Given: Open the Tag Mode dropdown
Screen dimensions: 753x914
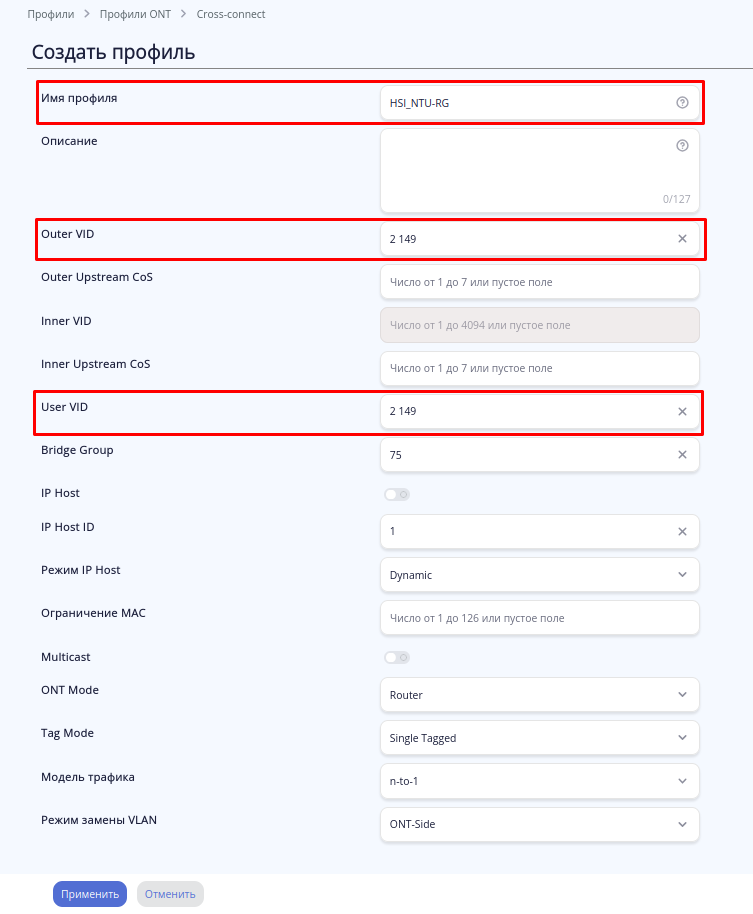Looking at the screenshot, I should point(539,738).
